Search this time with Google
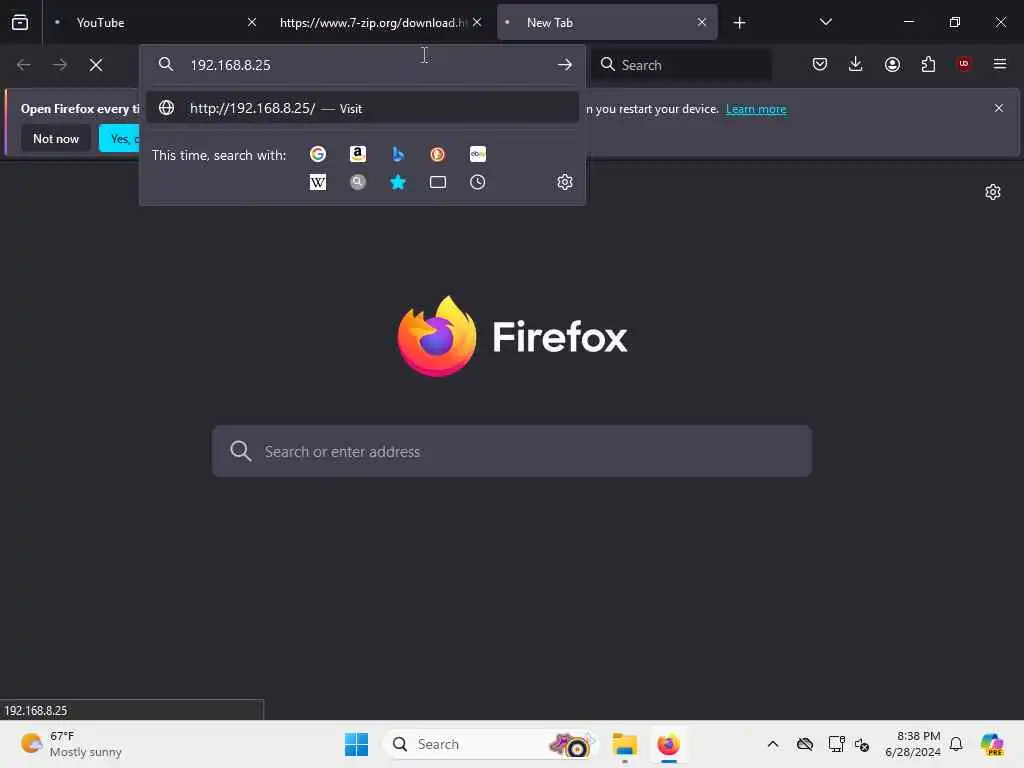Viewport: 1024px width, 768px height. click(x=318, y=154)
